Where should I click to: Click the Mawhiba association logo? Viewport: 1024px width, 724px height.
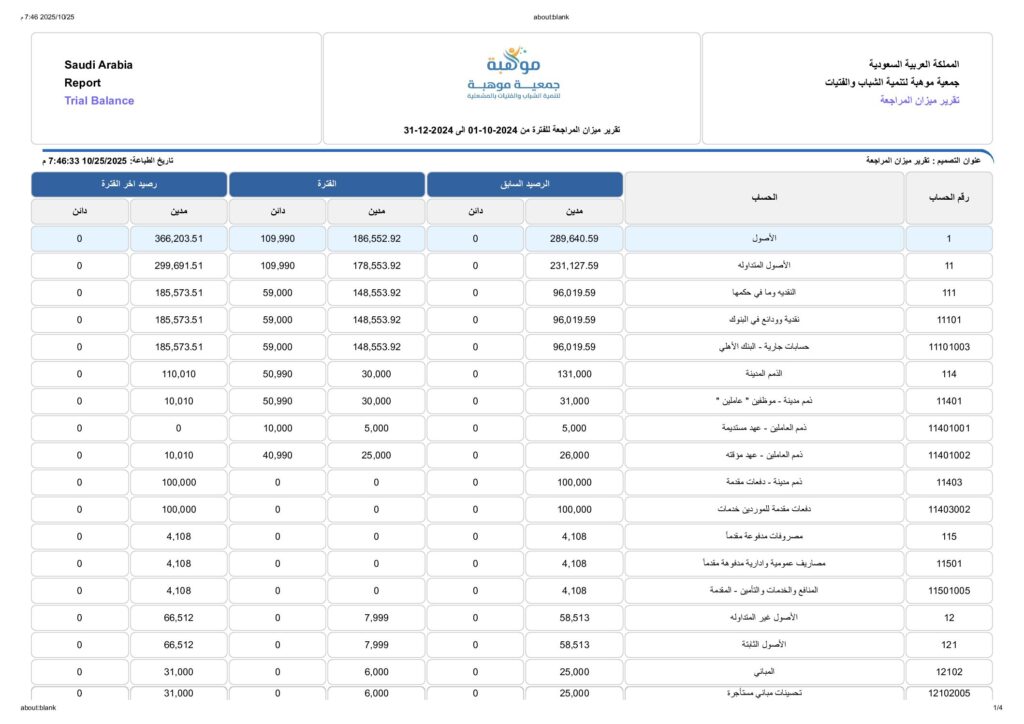coord(512,74)
